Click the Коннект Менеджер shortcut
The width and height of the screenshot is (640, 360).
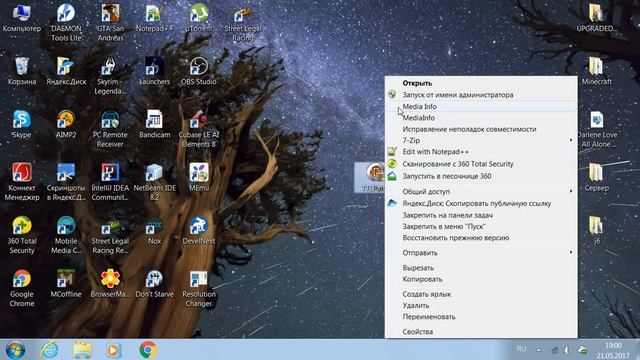[22, 182]
